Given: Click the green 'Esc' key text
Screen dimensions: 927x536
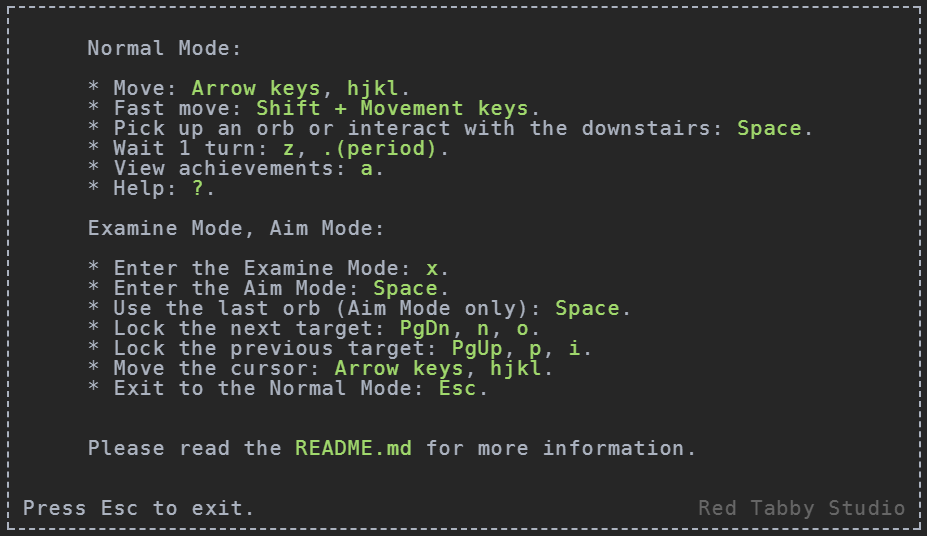Looking at the screenshot, I should (x=458, y=388).
